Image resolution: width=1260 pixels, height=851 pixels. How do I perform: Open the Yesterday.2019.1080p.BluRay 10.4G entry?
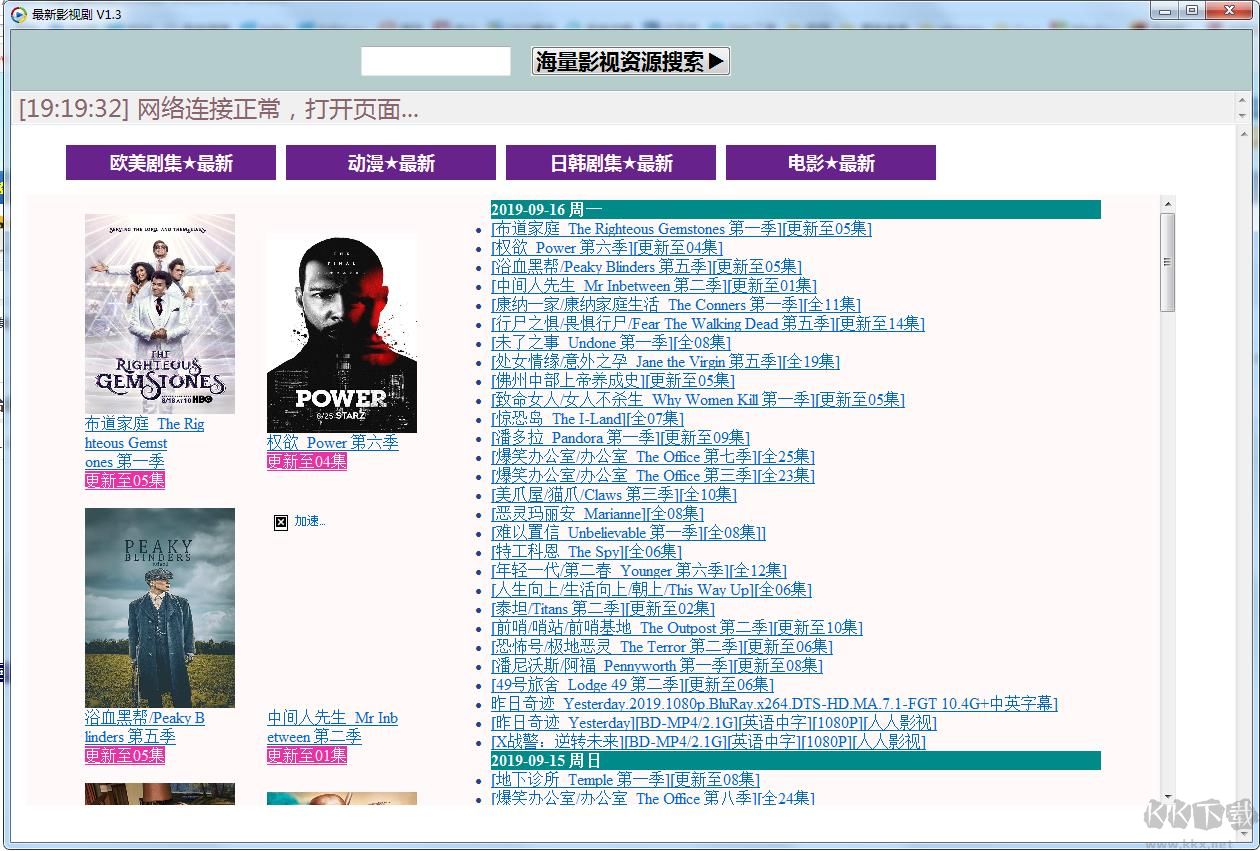[x=774, y=704]
